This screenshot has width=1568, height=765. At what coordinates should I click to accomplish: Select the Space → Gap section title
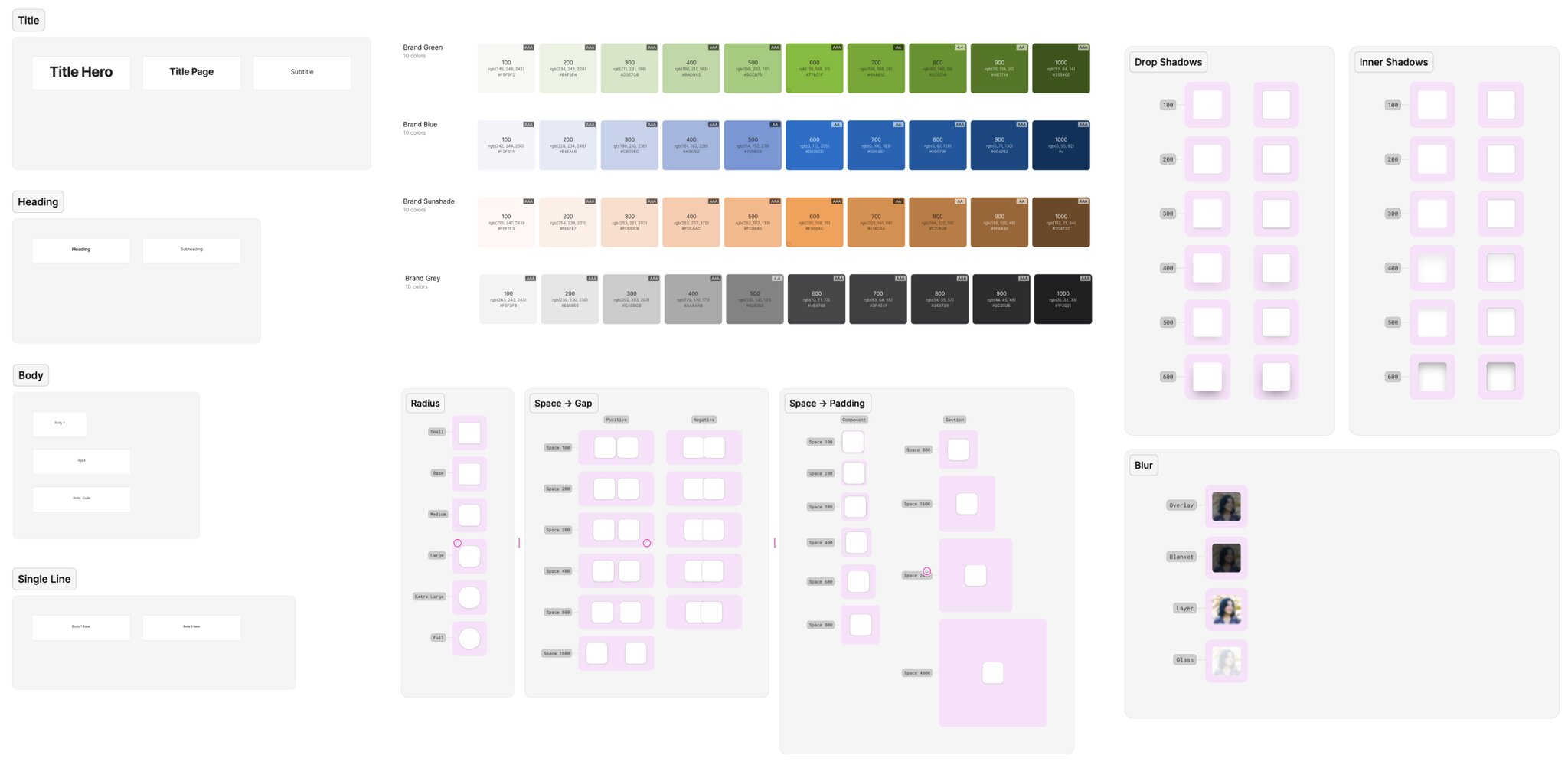tap(563, 404)
